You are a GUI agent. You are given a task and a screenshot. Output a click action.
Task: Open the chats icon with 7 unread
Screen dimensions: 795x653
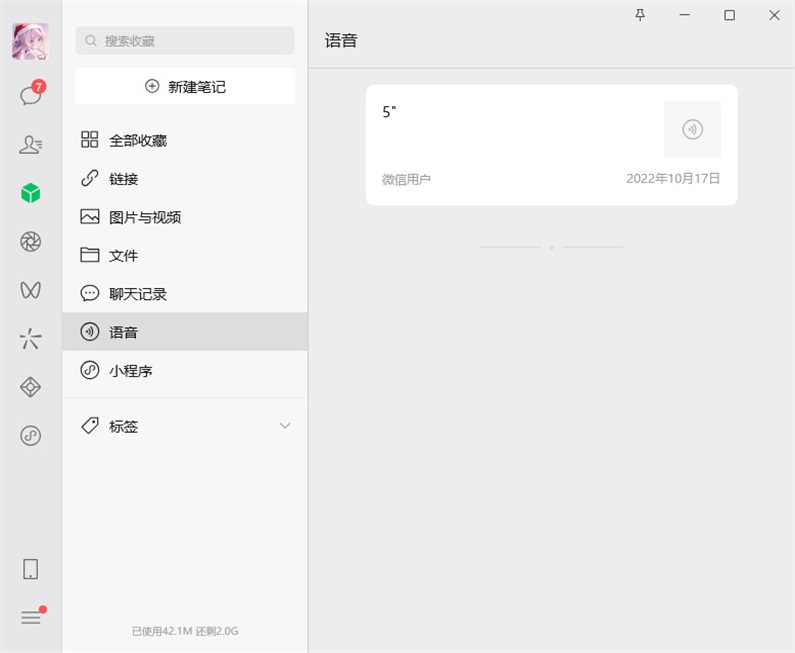(x=31, y=95)
